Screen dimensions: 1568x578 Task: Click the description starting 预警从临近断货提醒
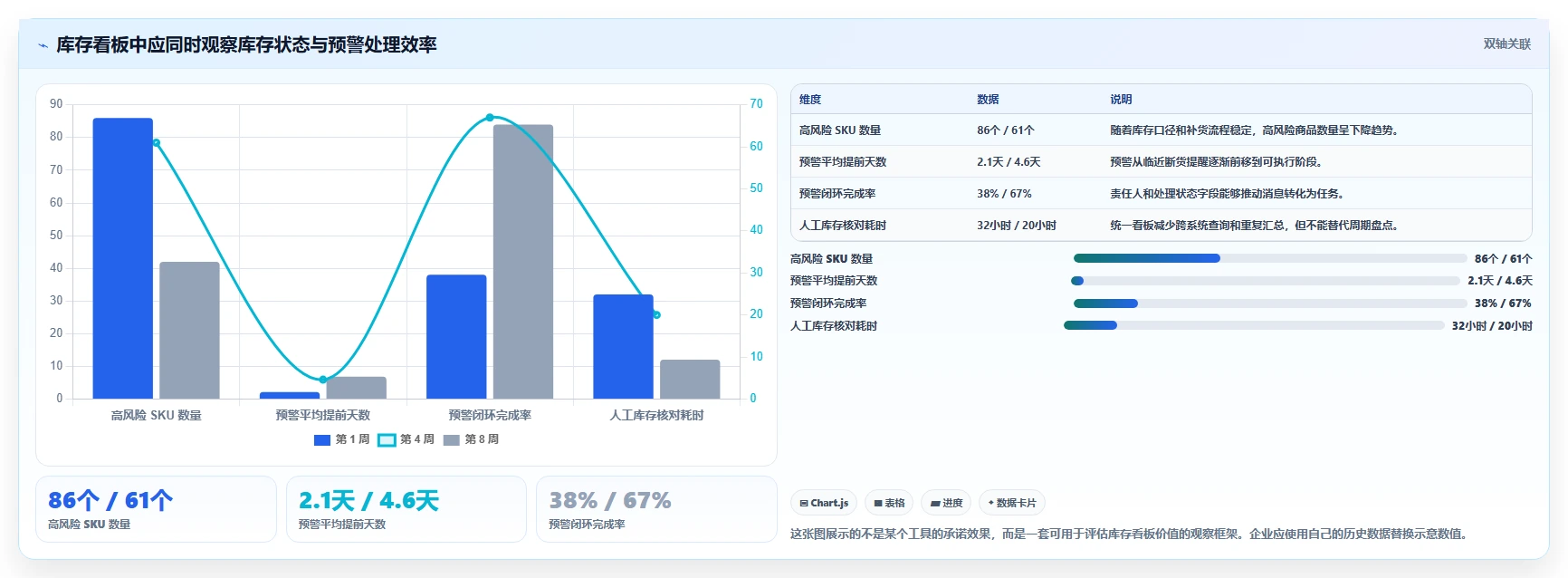1219,162
